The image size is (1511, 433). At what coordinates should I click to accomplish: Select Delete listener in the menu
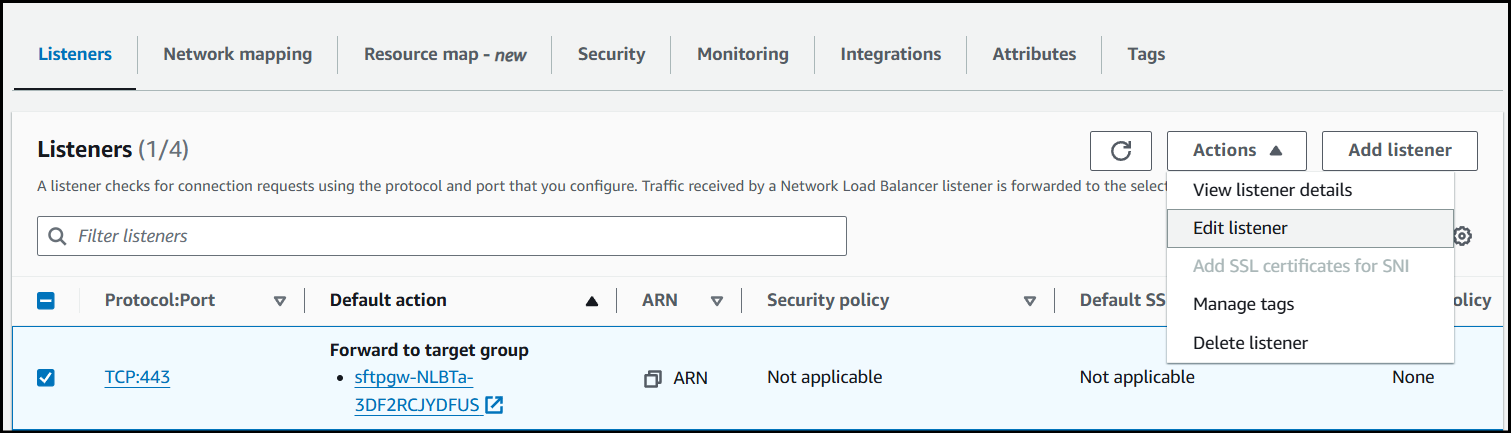(x=1250, y=343)
